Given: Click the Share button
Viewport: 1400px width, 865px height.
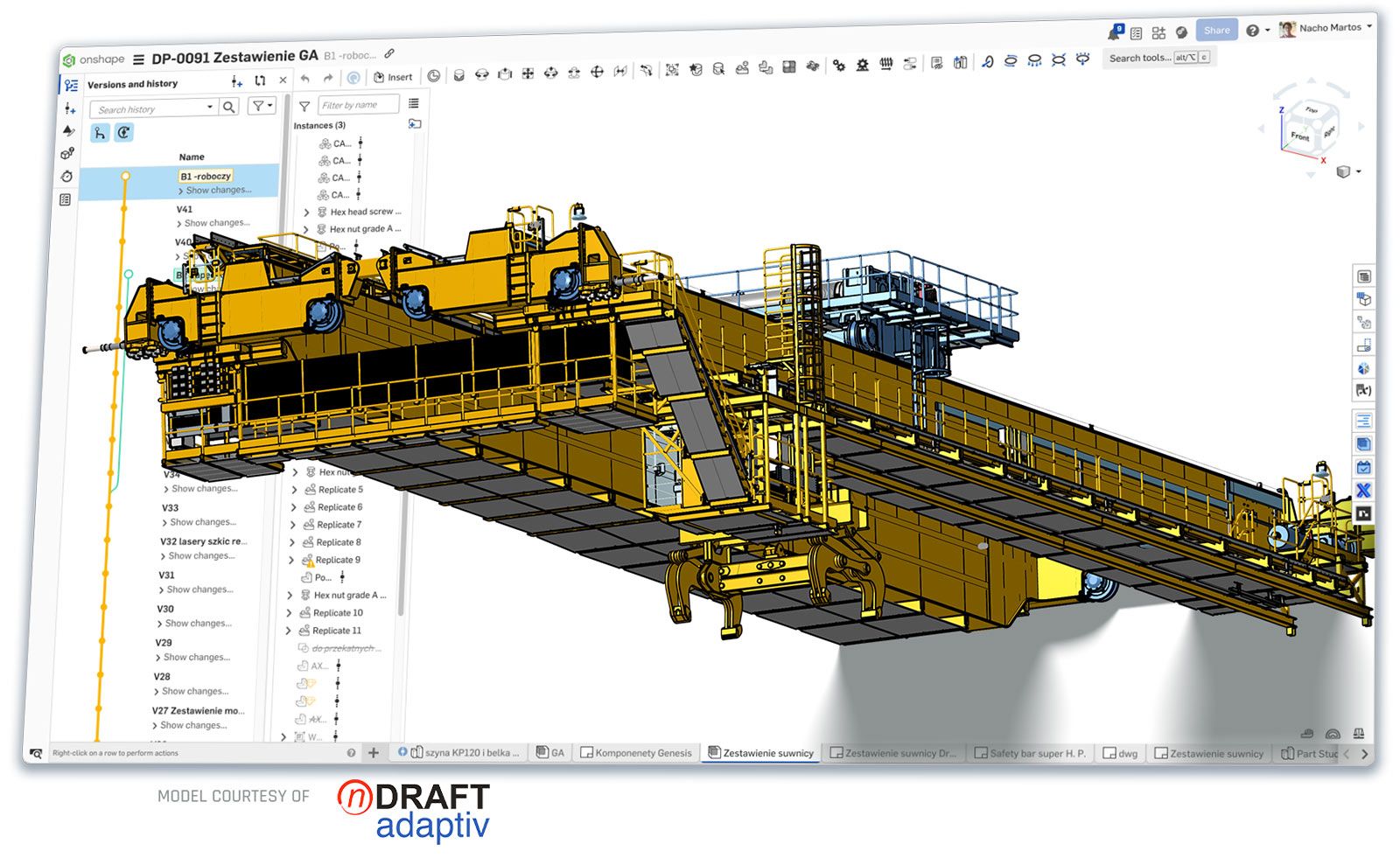Looking at the screenshot, I should [1216, 31].
